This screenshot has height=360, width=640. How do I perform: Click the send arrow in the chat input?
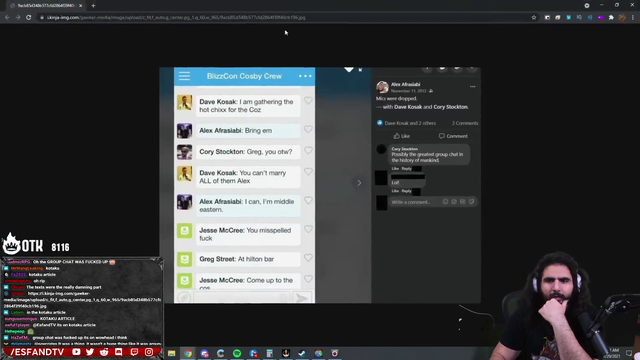click(302, 298)
